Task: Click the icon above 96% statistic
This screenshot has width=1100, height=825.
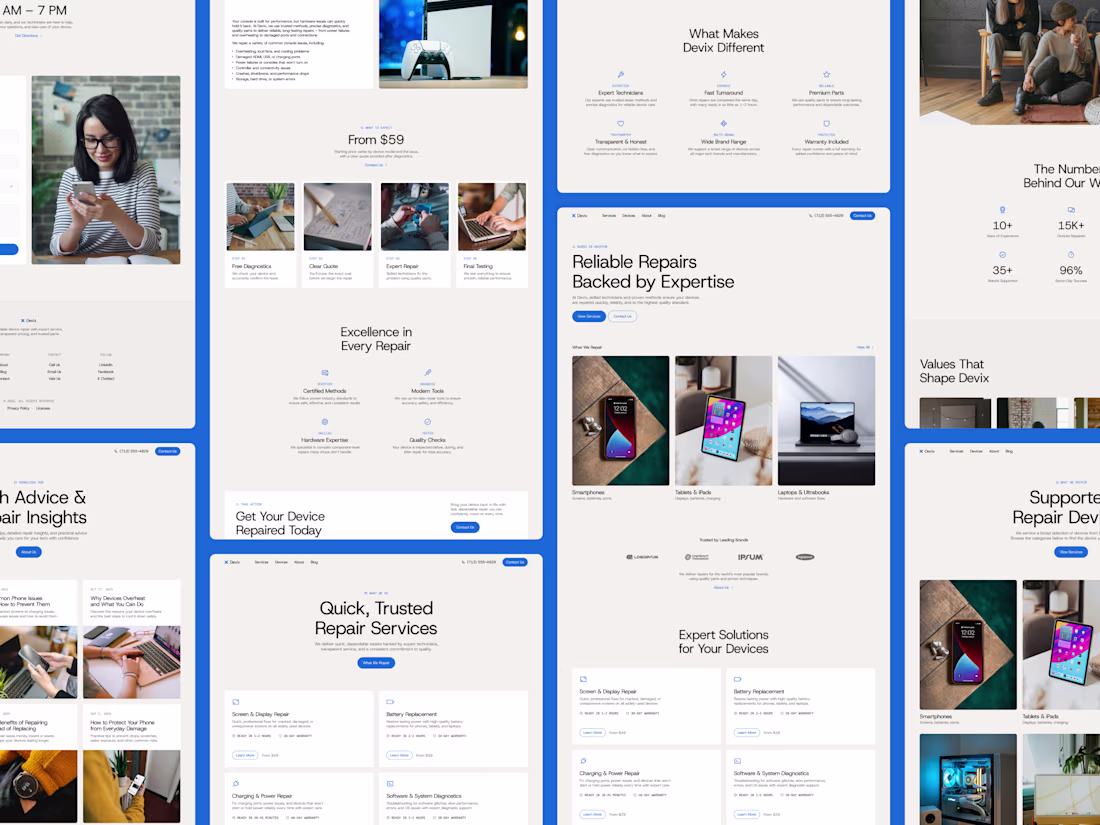Action: (x=1071, y=255)
